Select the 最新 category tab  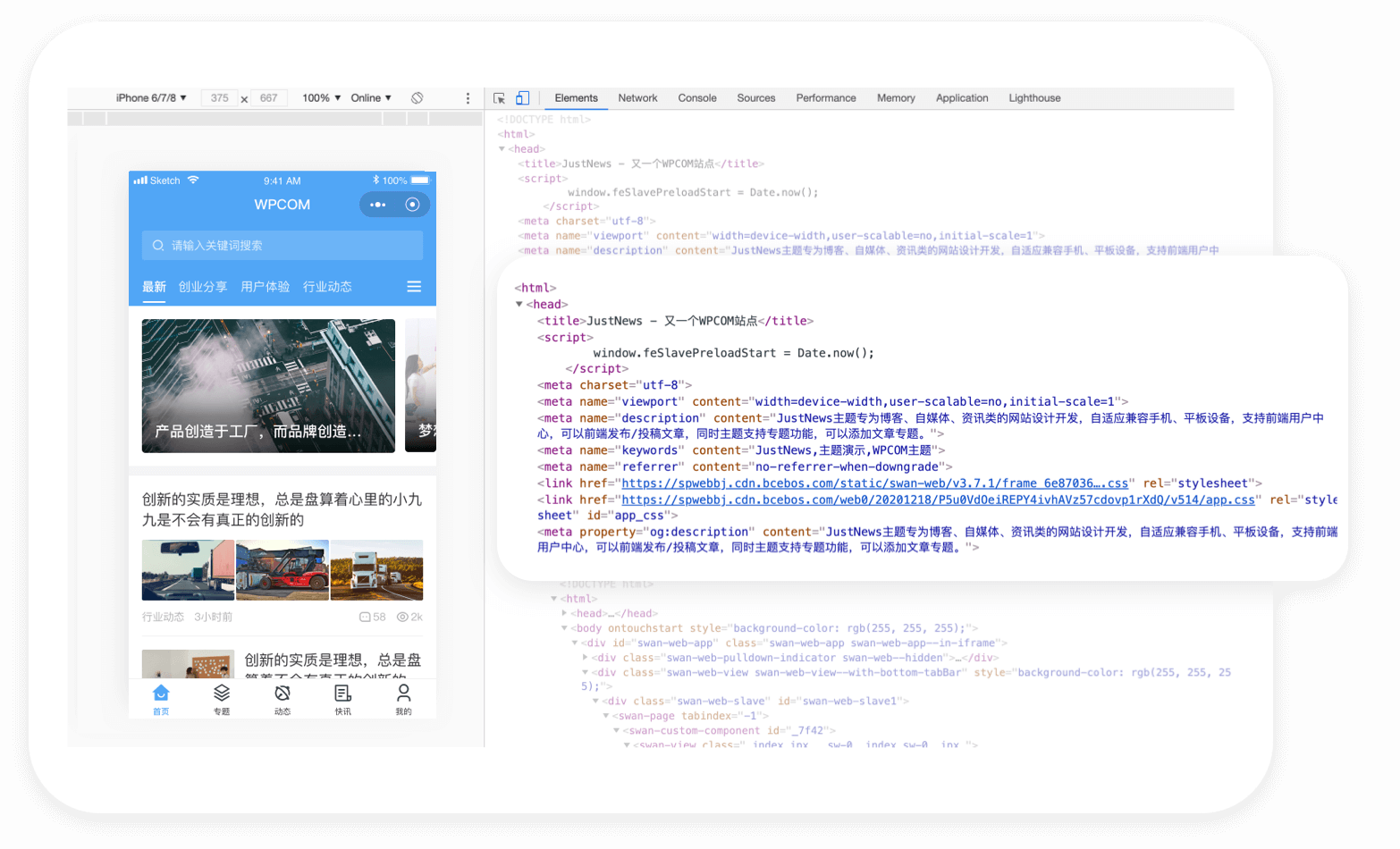coord(154,287)
